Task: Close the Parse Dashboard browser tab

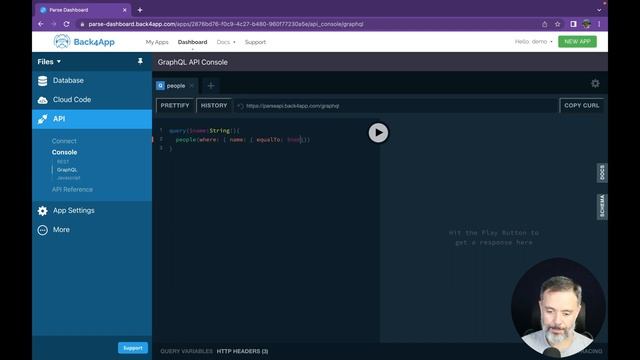Action: (124, 10)
